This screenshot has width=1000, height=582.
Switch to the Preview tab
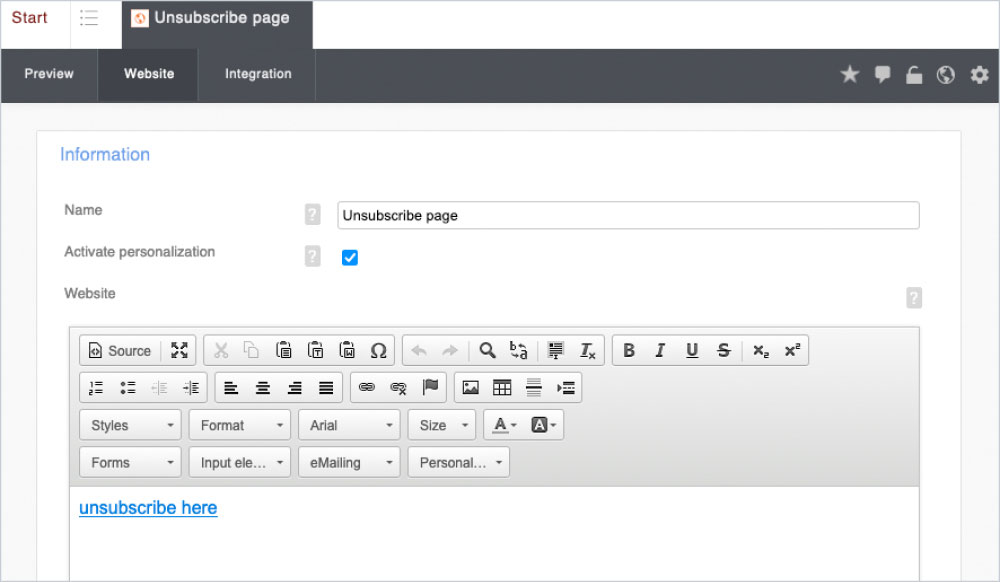[49, 74]
